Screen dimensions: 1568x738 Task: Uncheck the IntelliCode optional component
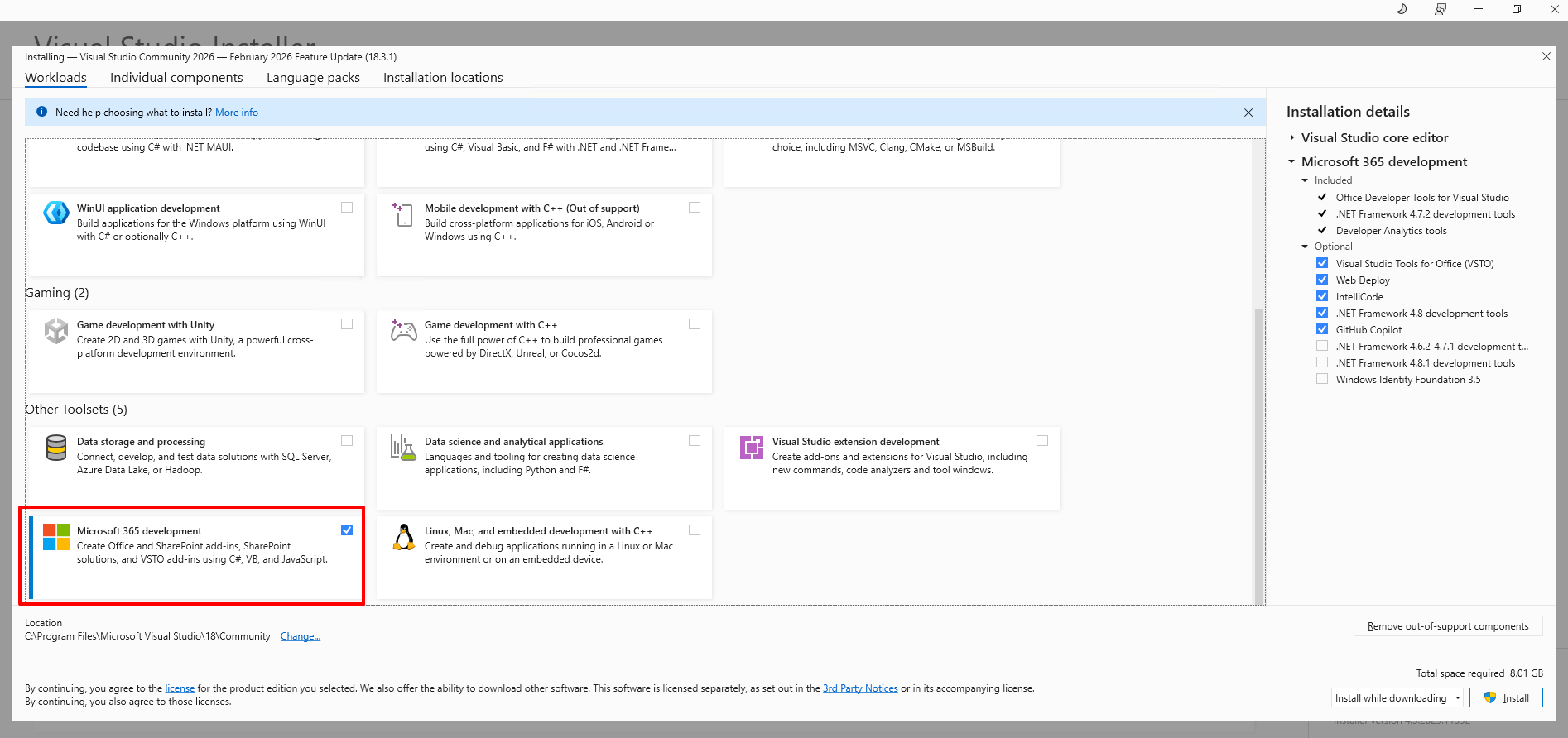1322,296
